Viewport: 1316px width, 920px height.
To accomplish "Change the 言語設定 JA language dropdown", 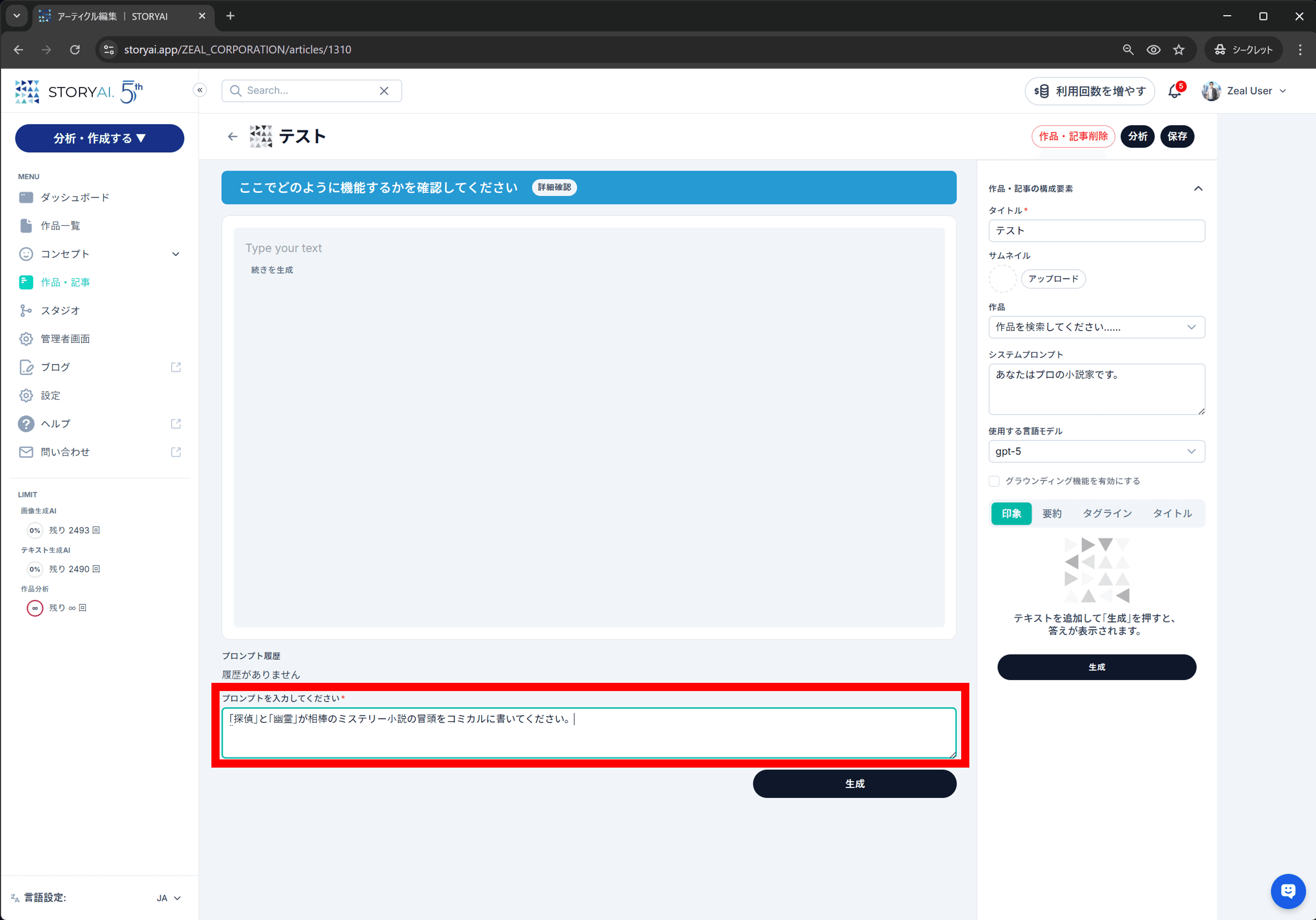I will click(x=169, y=898).
